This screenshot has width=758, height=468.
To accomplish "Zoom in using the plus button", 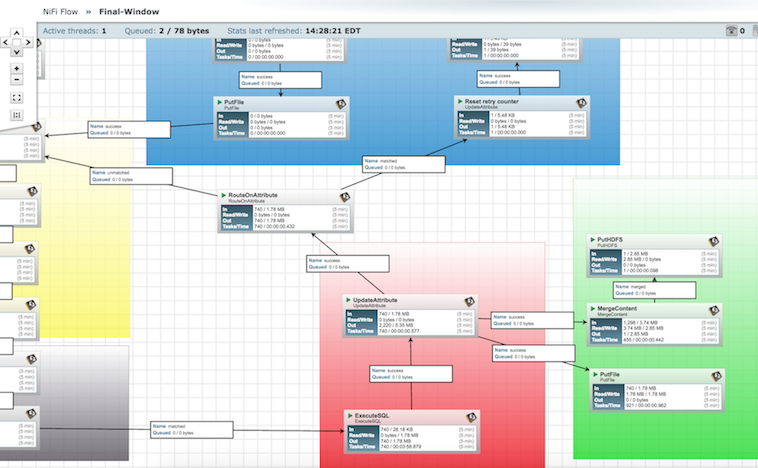I will (16, 69).
